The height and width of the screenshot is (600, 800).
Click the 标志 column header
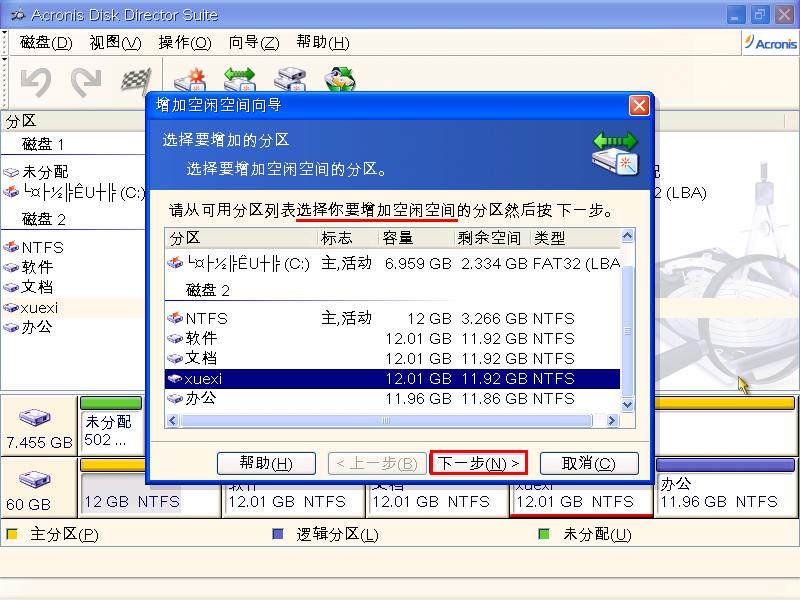click(x=347, y=238)
